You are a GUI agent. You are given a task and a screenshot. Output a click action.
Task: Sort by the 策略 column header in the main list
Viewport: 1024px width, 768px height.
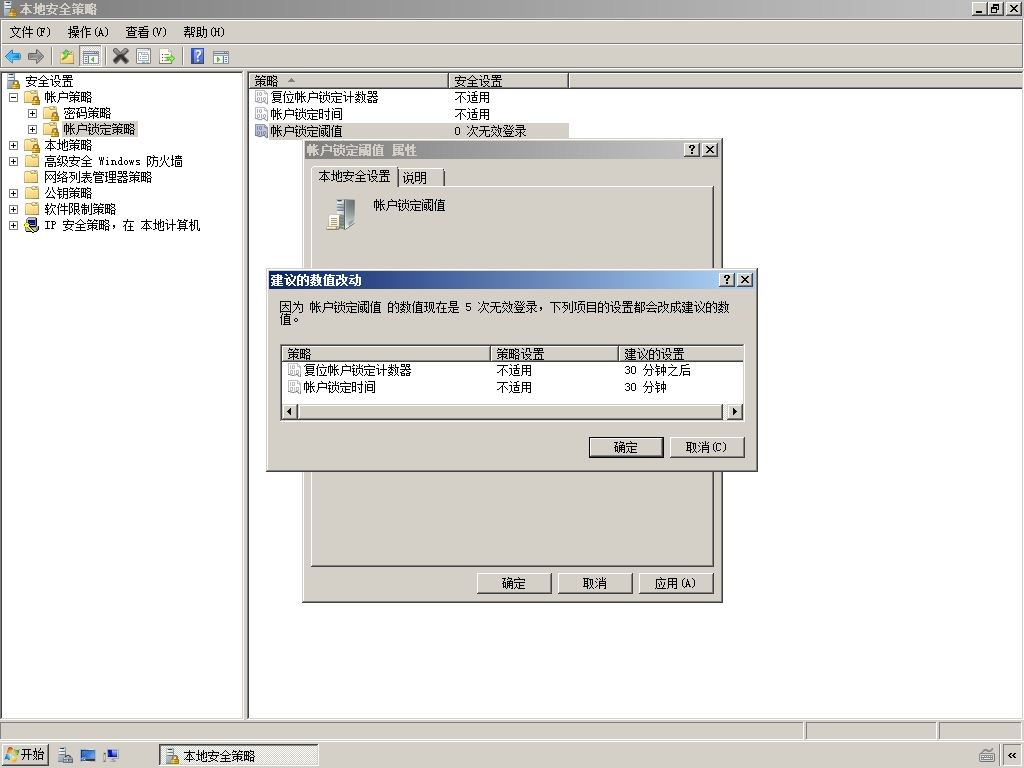pyautogui.click(x=349, y=81)
